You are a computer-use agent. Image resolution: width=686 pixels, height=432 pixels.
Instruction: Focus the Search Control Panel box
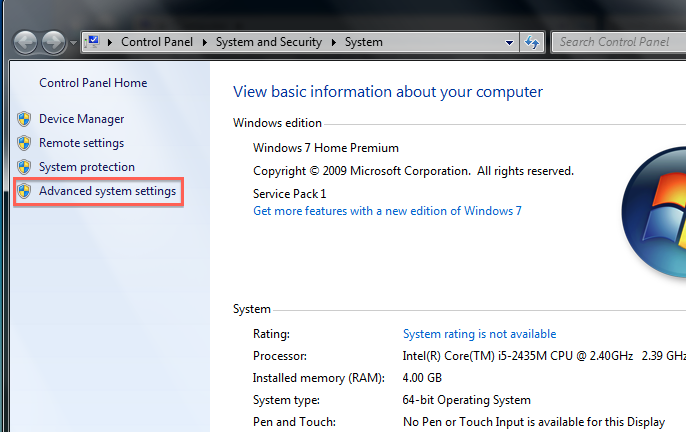tap(618, 42)
